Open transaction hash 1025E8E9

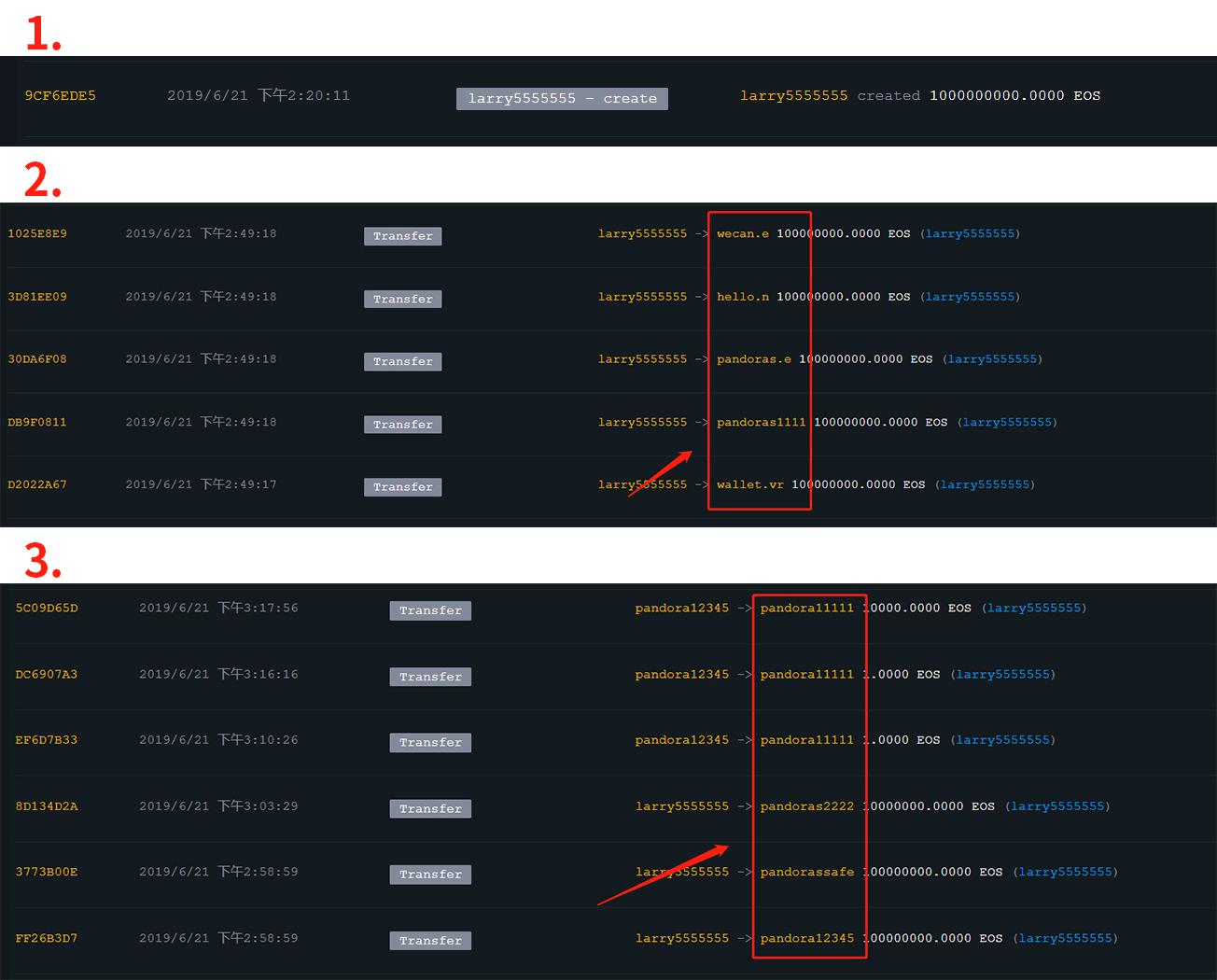[37, 233]
